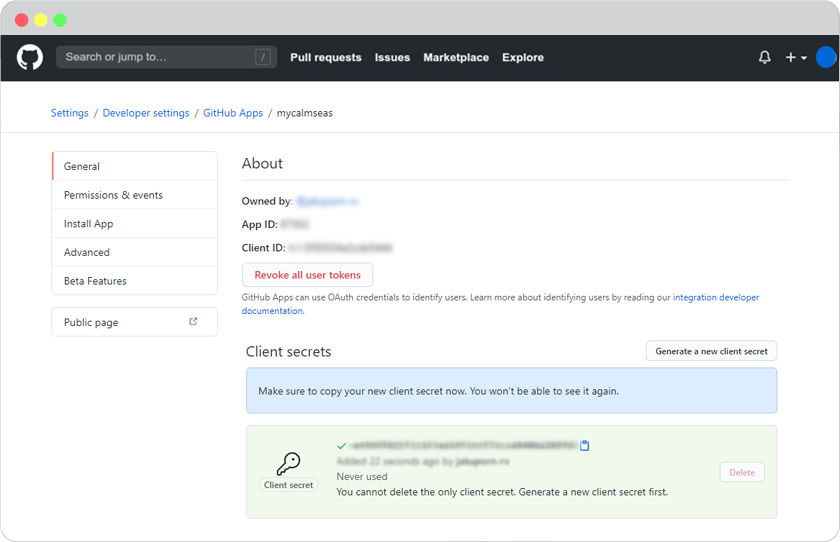This screenshot has width=840, height=542.
Task: Click the macOS yellow minimize button
Action: [41, 20]
